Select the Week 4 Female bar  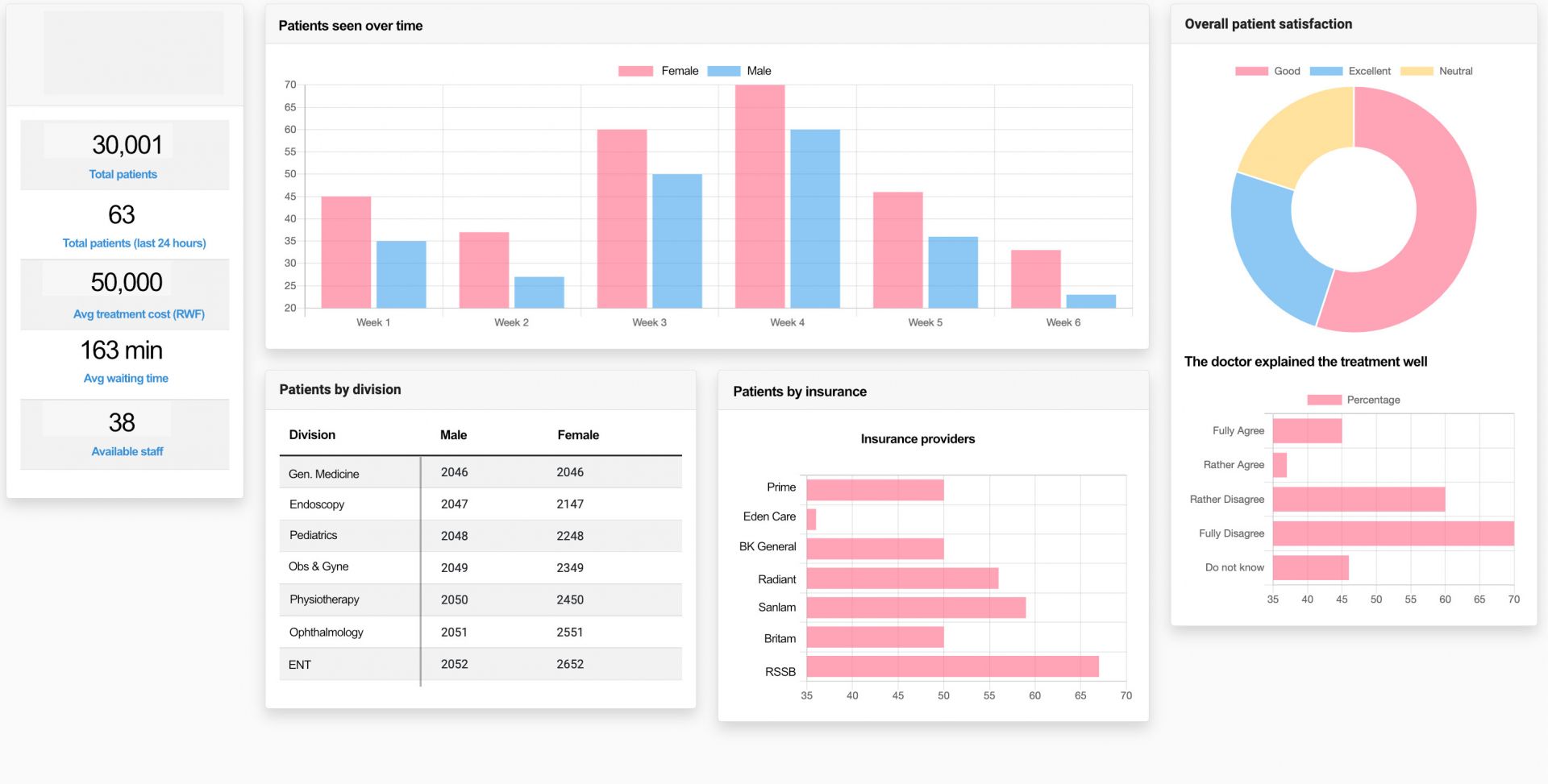(x=759, y=197)
